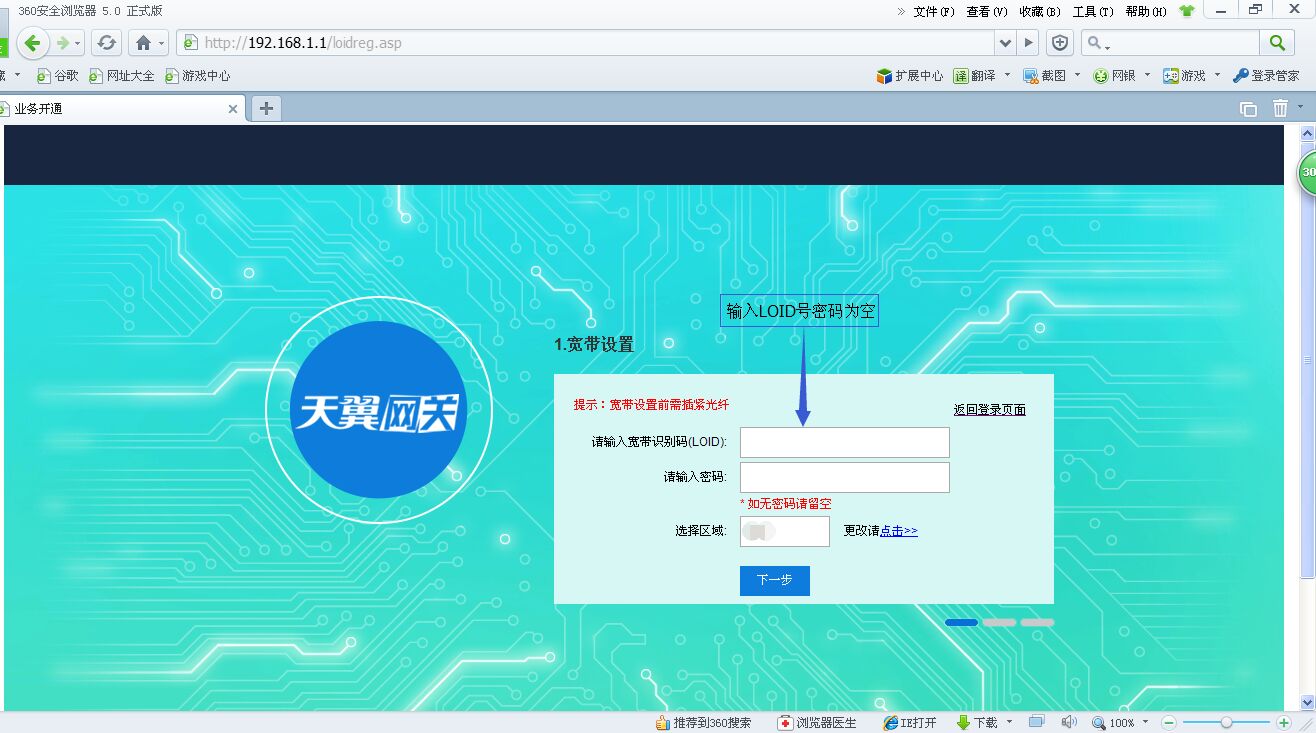Viewport: 1316px width, 733px height.
Task: Open the 文件(F) menu
Action: pos(934,11)
